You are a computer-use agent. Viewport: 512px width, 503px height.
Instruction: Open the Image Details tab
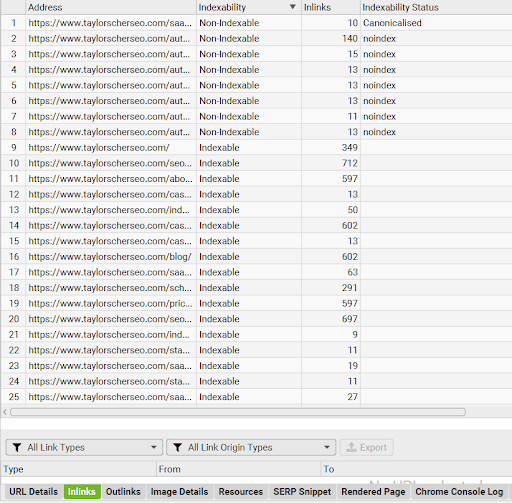tap(179, 492)
